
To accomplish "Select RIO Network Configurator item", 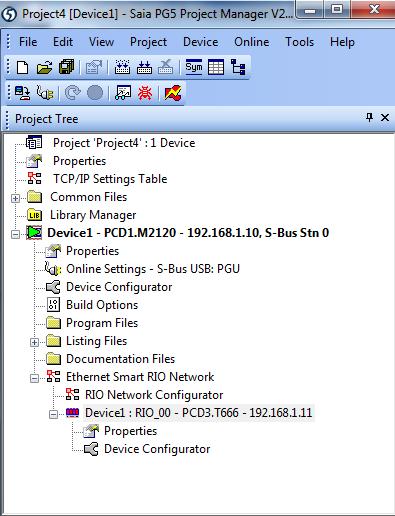I will pos(154,395).
